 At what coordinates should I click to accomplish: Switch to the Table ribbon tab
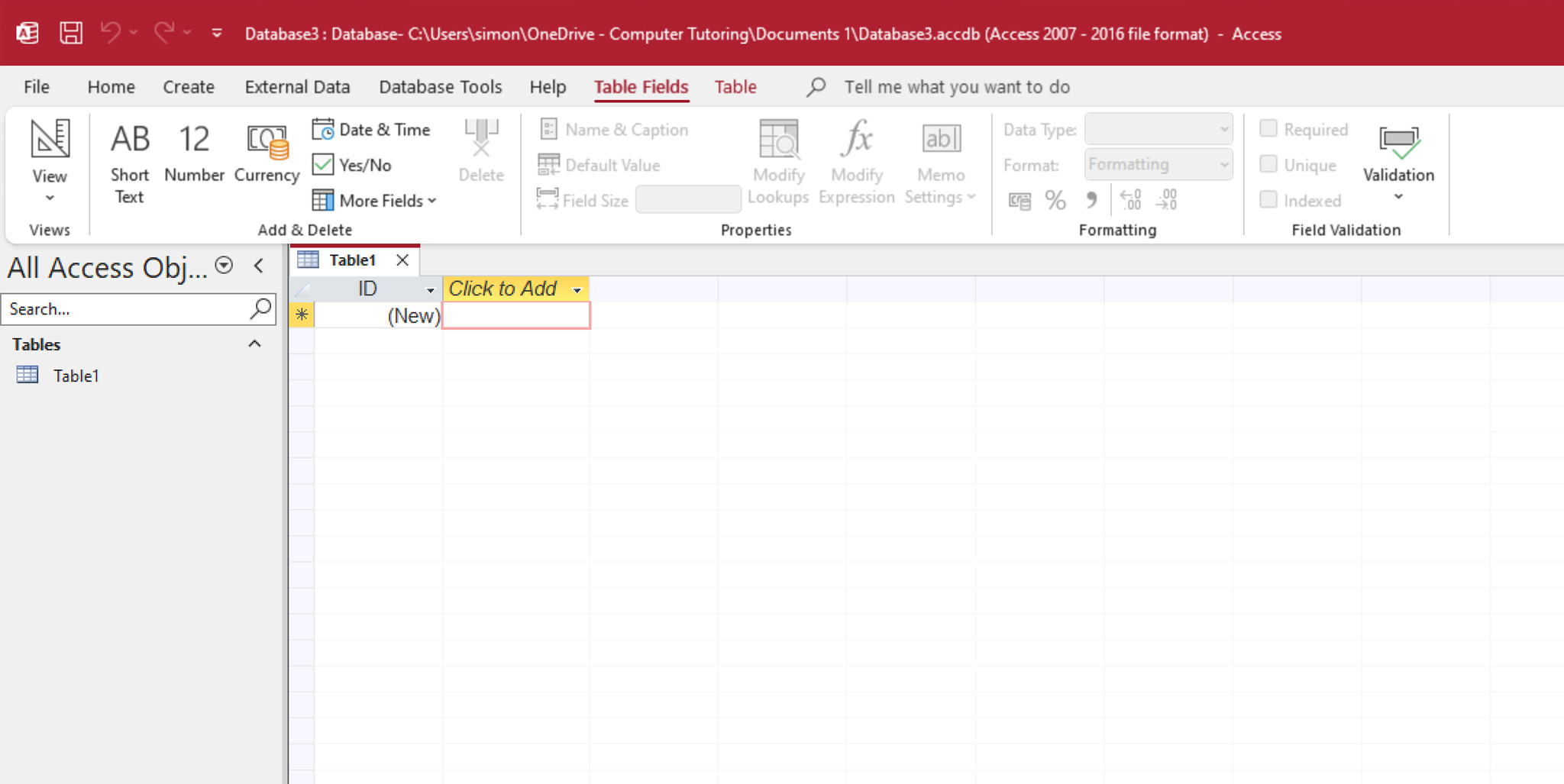click(735, 87)
